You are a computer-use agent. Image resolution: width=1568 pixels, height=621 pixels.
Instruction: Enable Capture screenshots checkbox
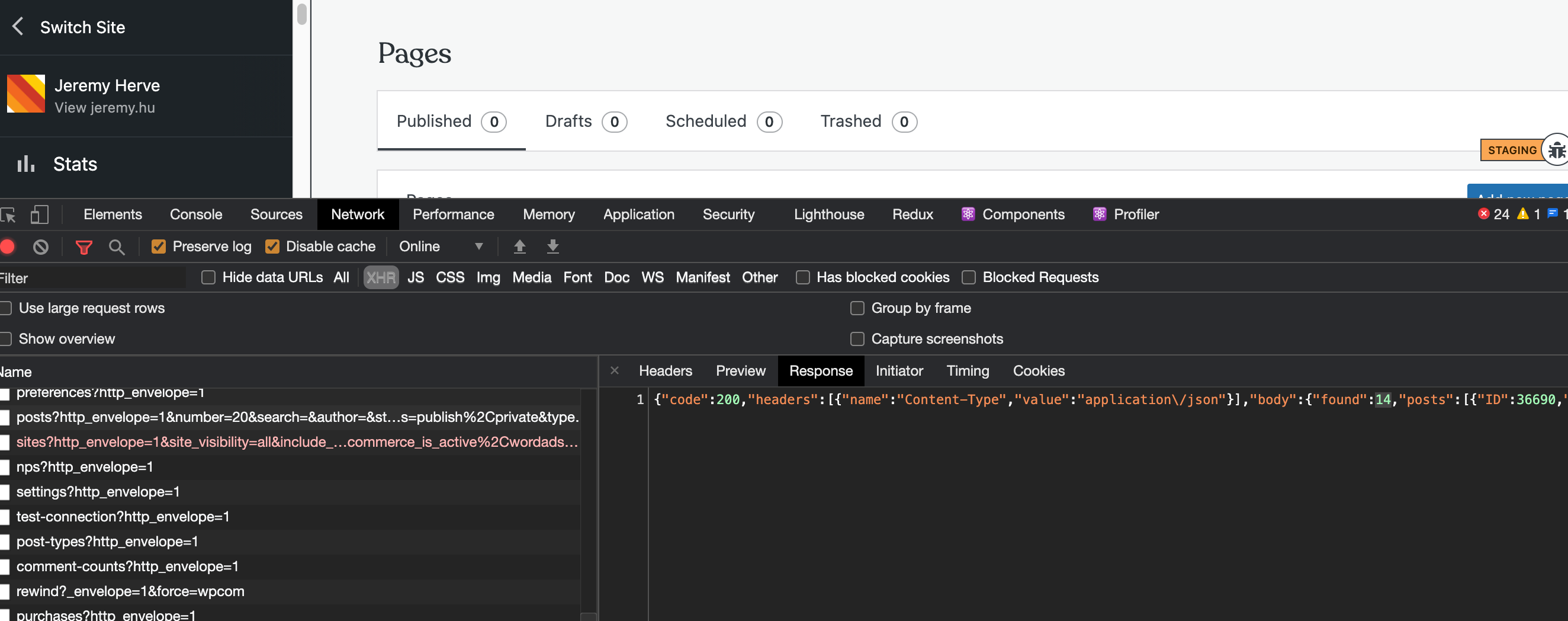857,338
